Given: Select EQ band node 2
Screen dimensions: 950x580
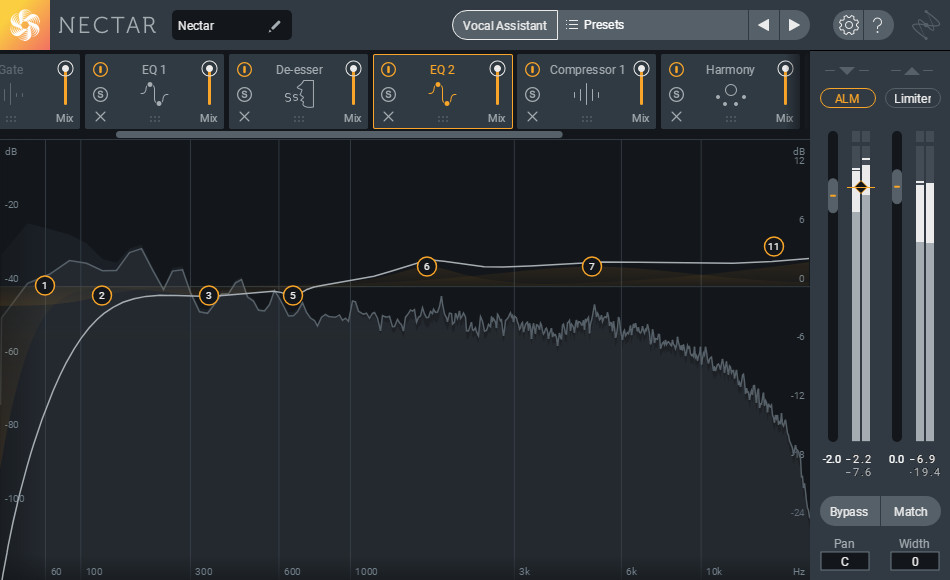Looking at the screenshot, I should (102, 296).
